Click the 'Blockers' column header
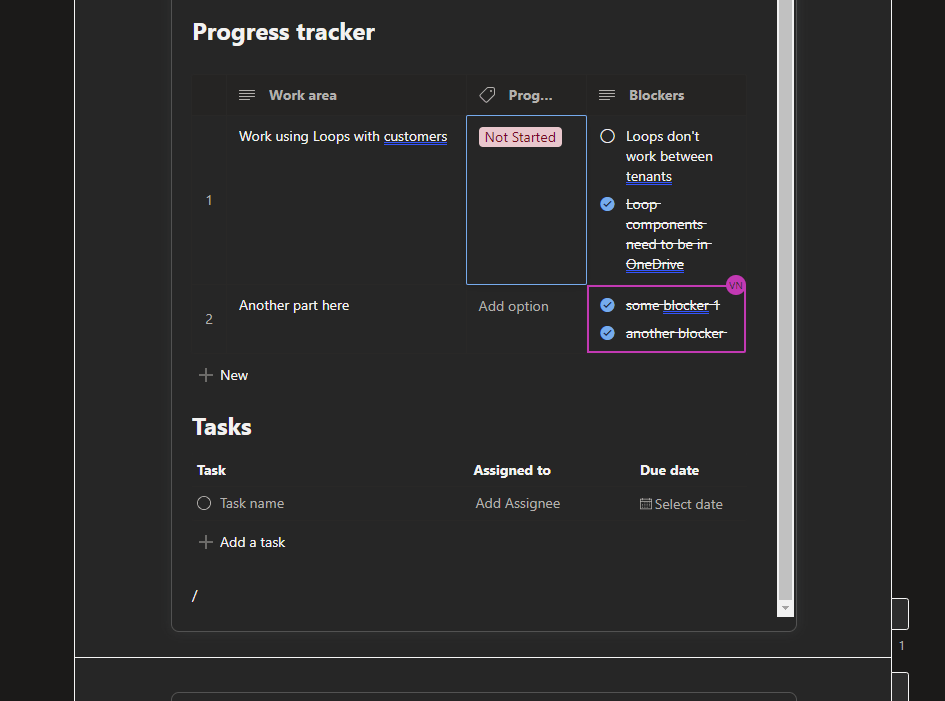945x701 pixels. pos(656,95)
